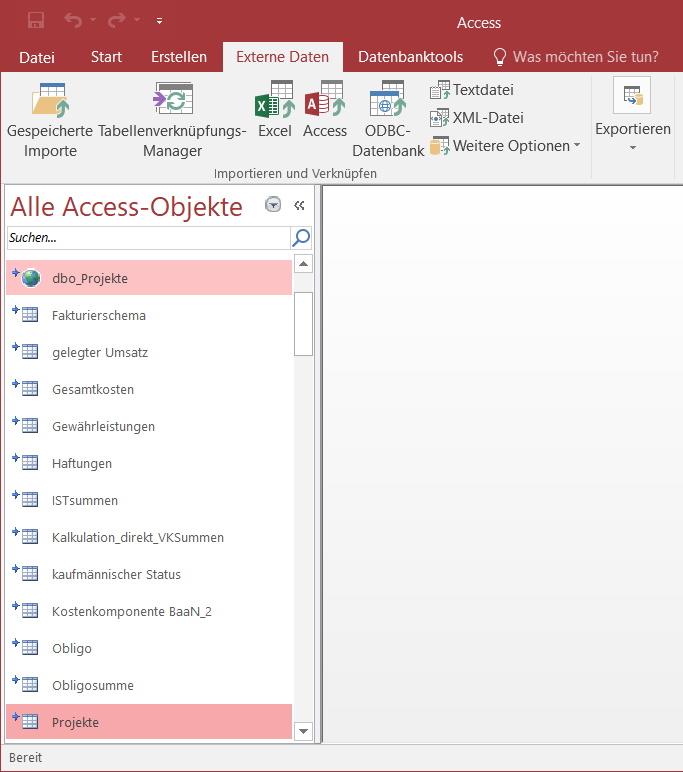Open Customize Quick Access Toolbar dropdown
The height and width of the screenshot is (772, 683).
160,21
